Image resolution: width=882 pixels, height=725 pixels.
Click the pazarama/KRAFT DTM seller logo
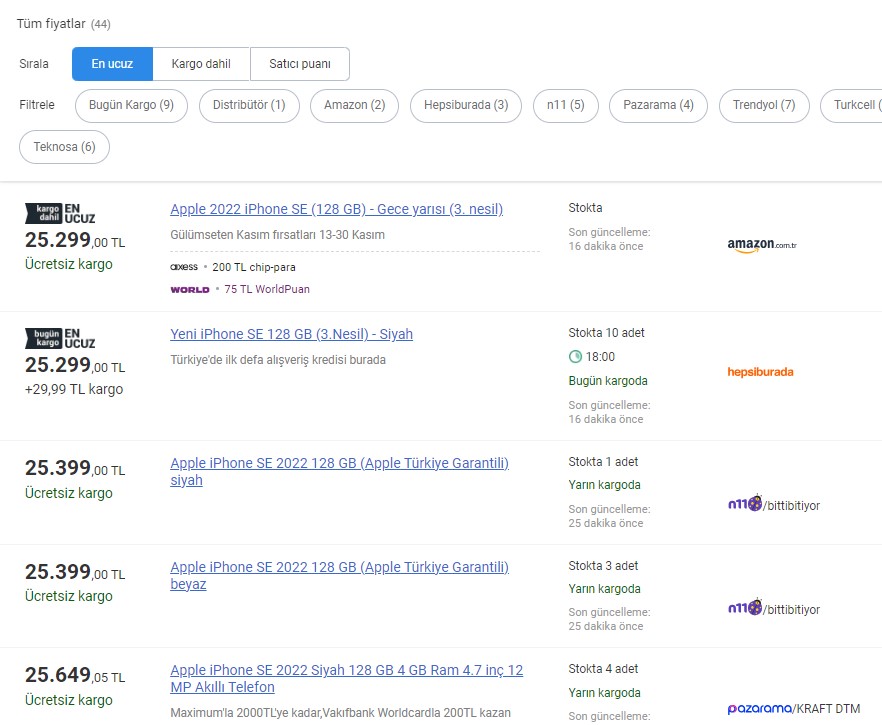click(x=794, y=709)
